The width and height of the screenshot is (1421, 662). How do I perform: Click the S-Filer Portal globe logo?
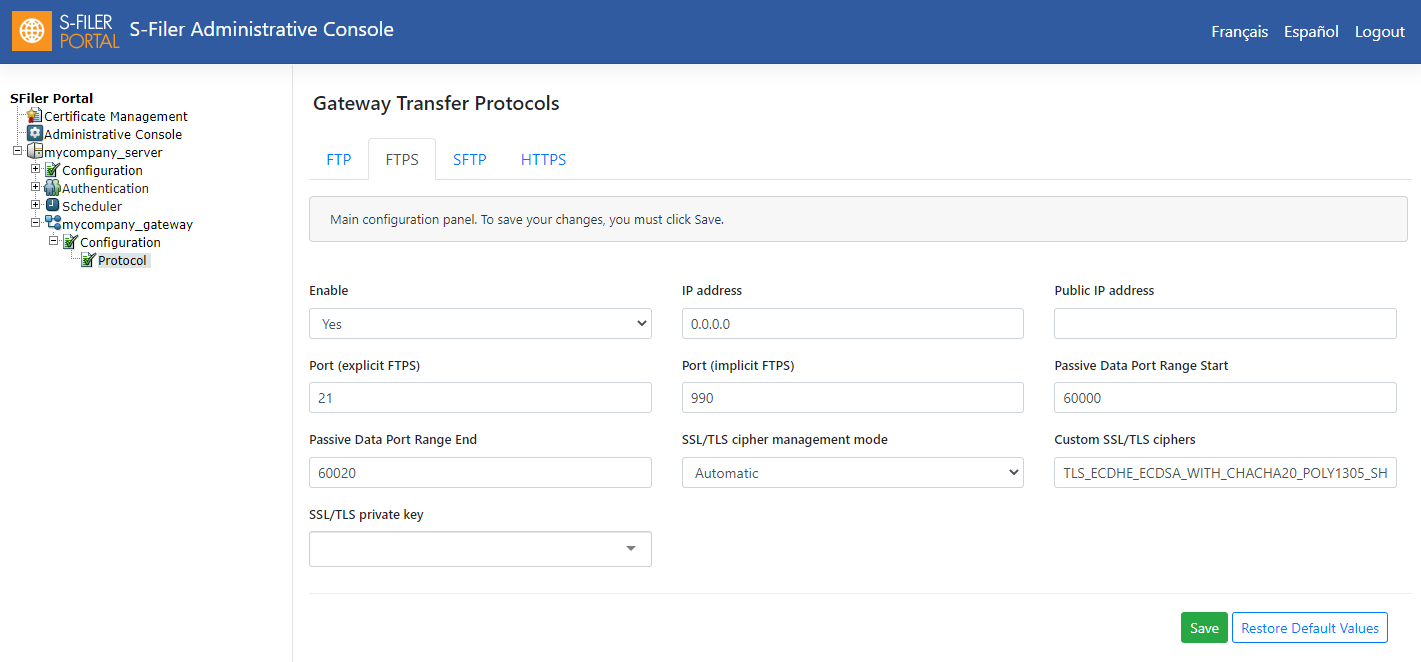[32, 31]
